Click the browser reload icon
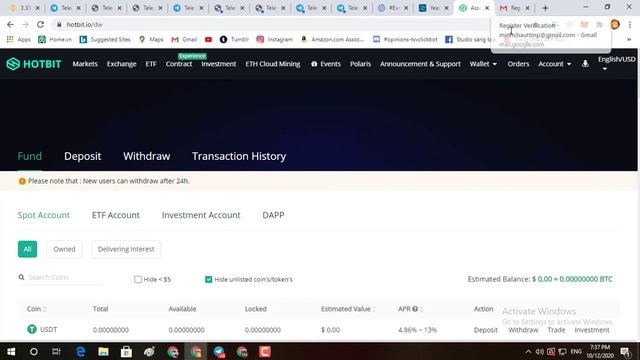The height and width of the screenshot is (360, 640). click(40, 24)
